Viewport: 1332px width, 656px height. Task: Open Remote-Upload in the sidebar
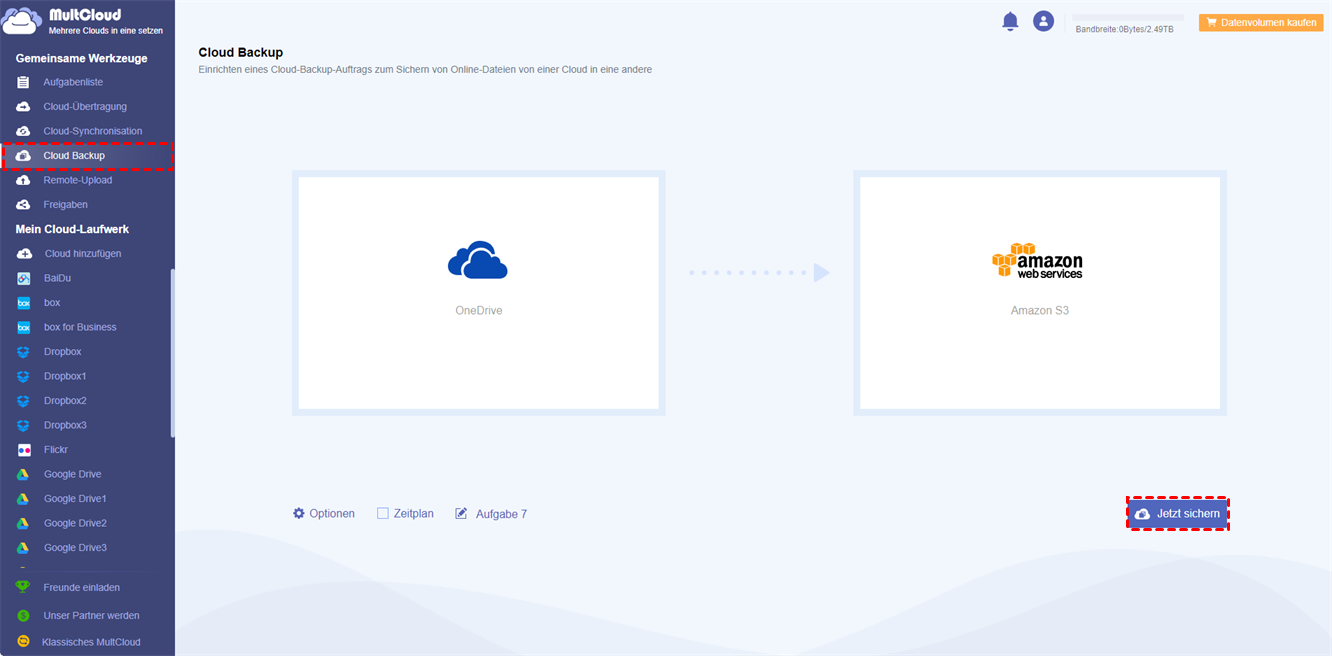(x=78, y=180)
